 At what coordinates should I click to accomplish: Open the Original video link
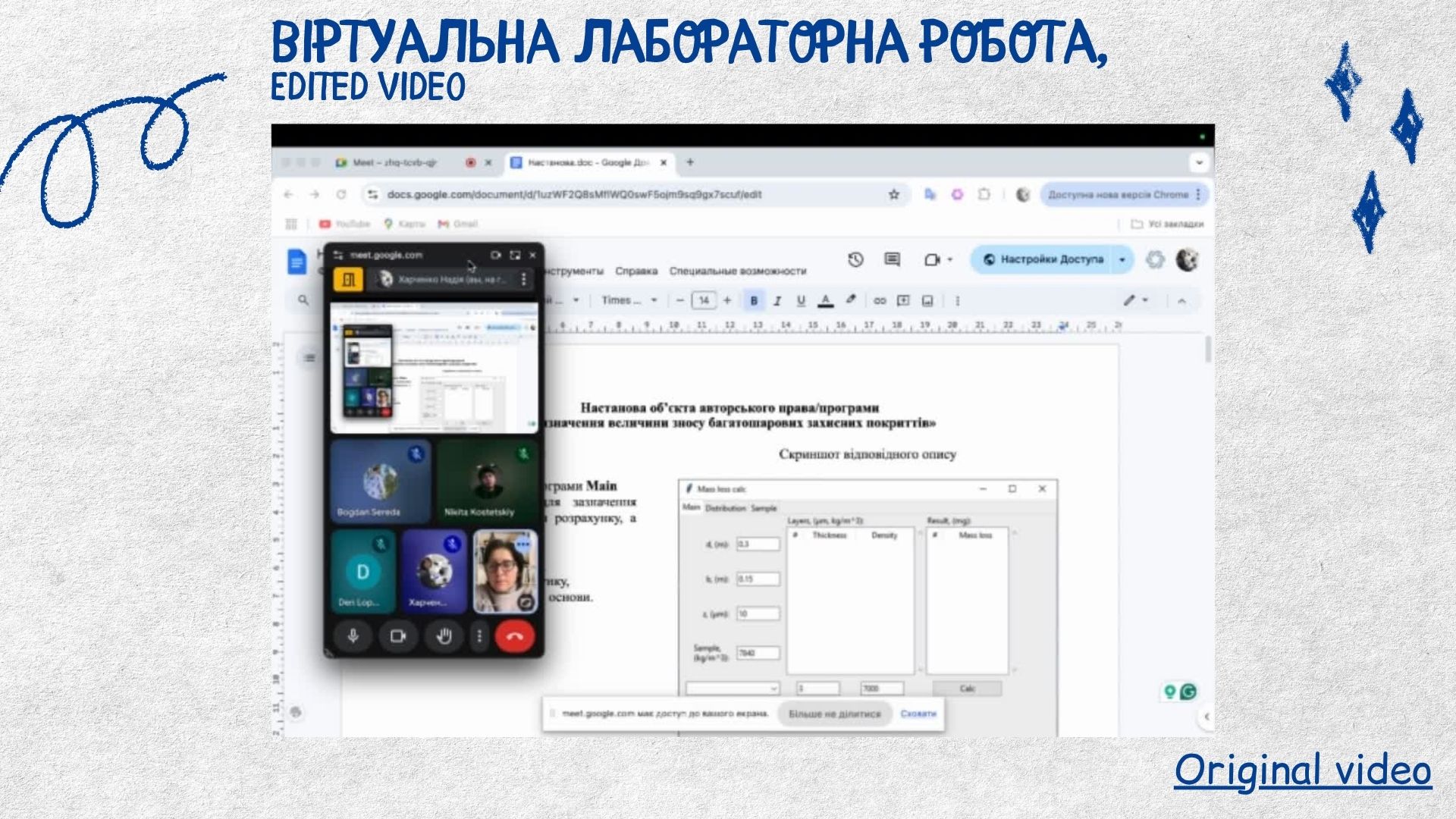point(1303,770)
